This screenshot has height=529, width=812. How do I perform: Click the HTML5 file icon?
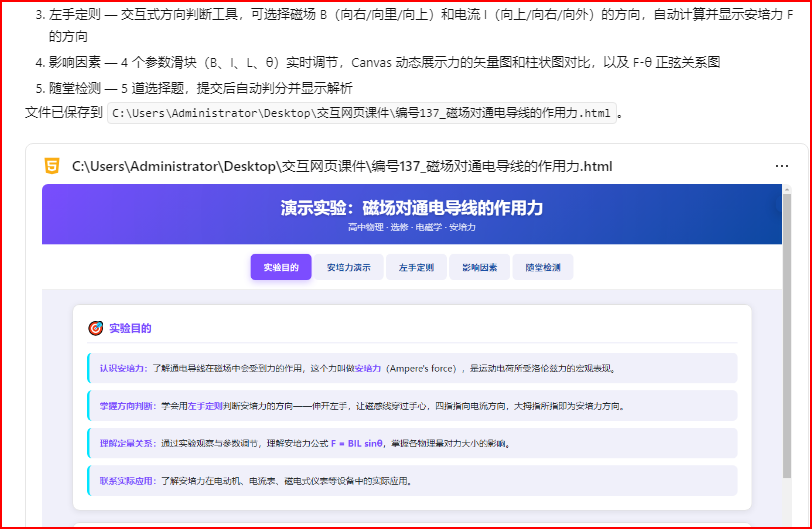coord(52,166)
